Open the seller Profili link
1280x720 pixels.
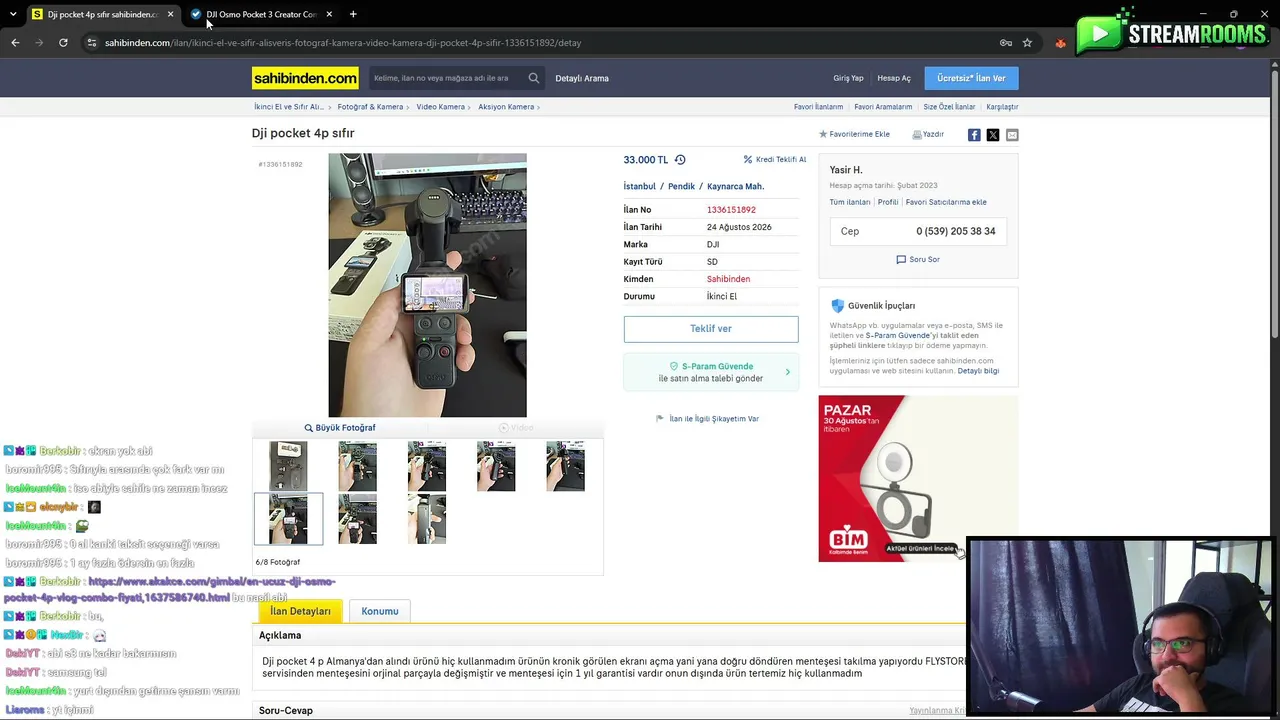[x=888, y=202]
